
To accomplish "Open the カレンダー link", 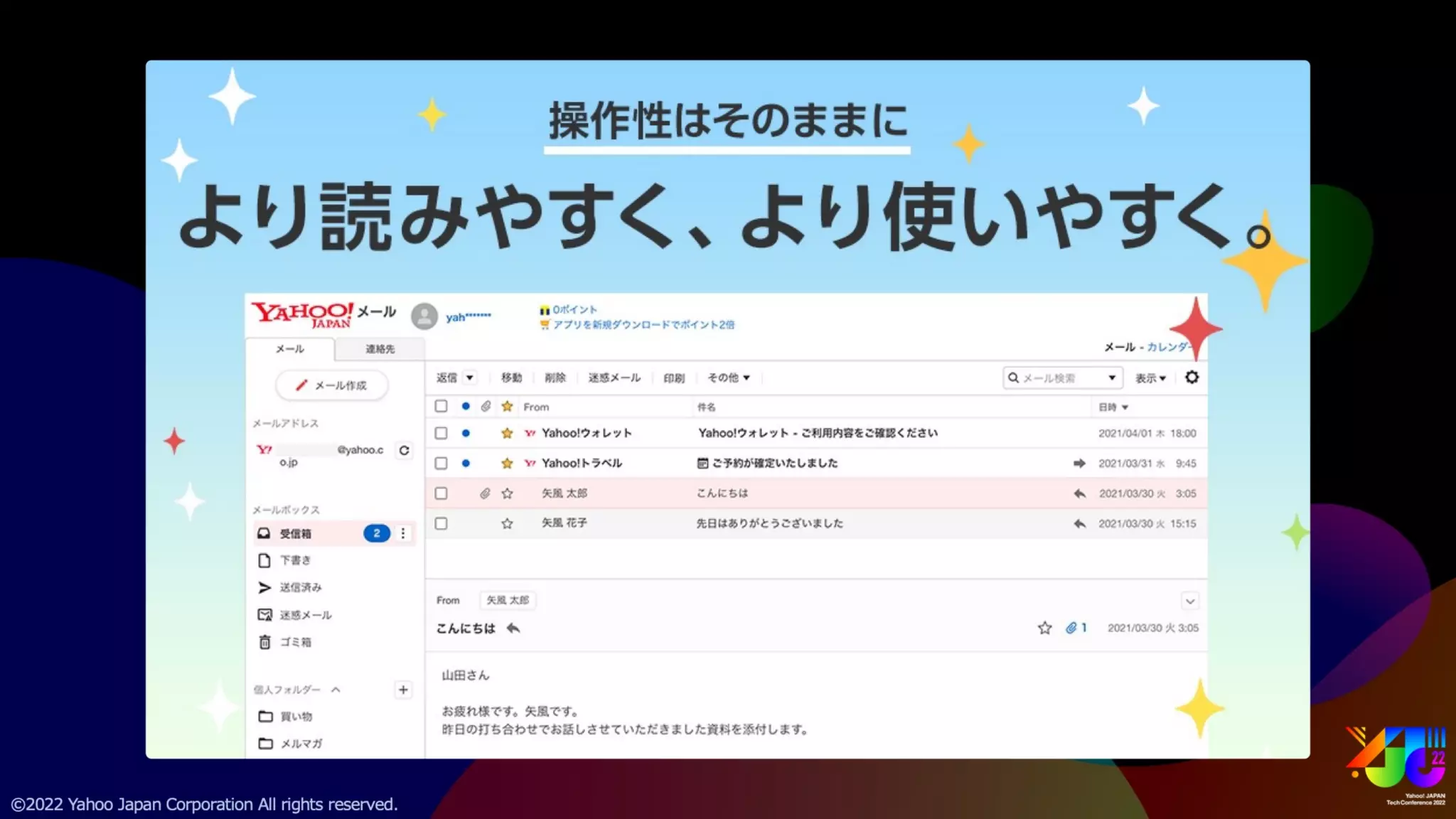I will point(1168,347).
